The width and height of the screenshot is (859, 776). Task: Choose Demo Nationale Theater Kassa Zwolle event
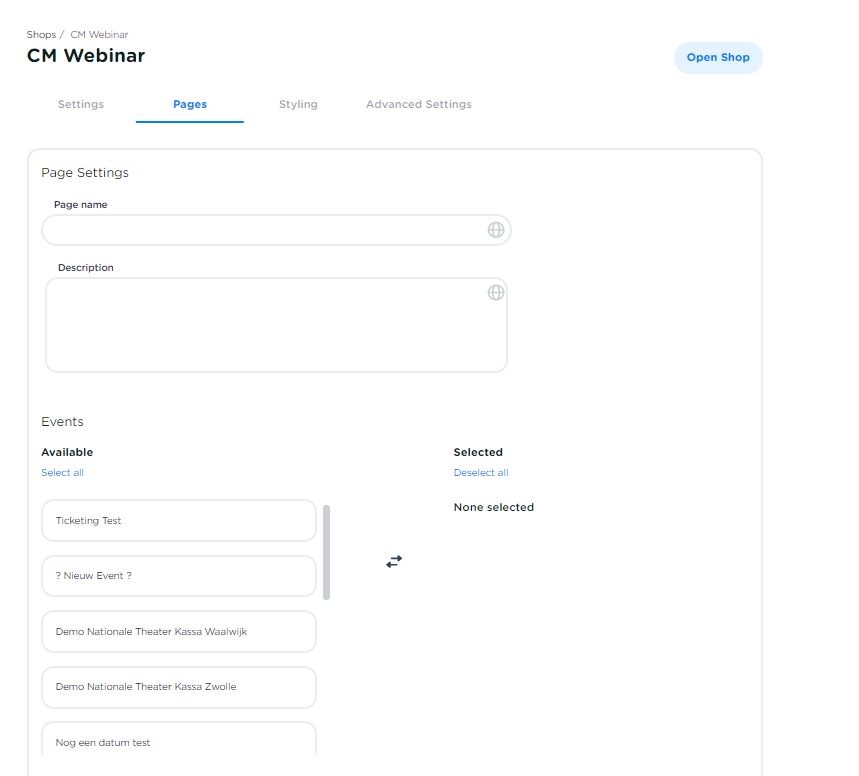pos(179,687)
